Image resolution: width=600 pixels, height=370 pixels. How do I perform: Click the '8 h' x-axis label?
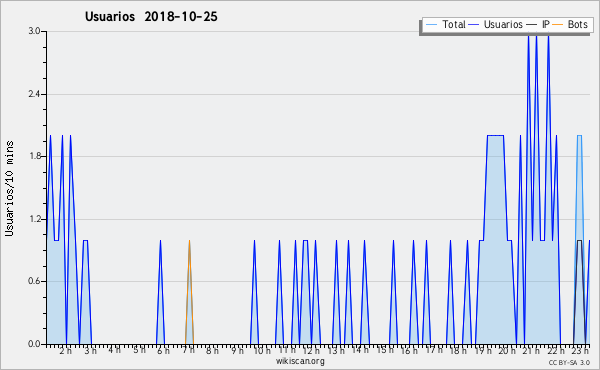pos(212,351)
